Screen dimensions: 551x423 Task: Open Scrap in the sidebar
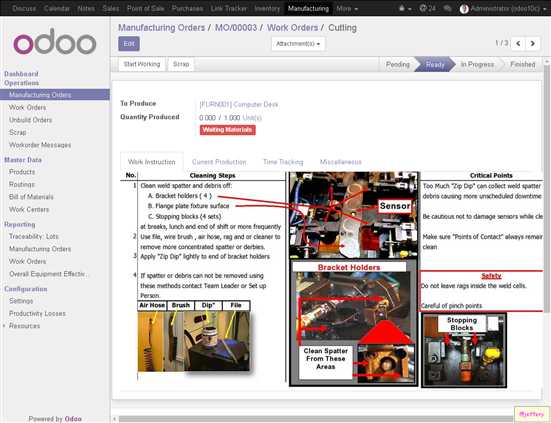(x=18, y=132)
